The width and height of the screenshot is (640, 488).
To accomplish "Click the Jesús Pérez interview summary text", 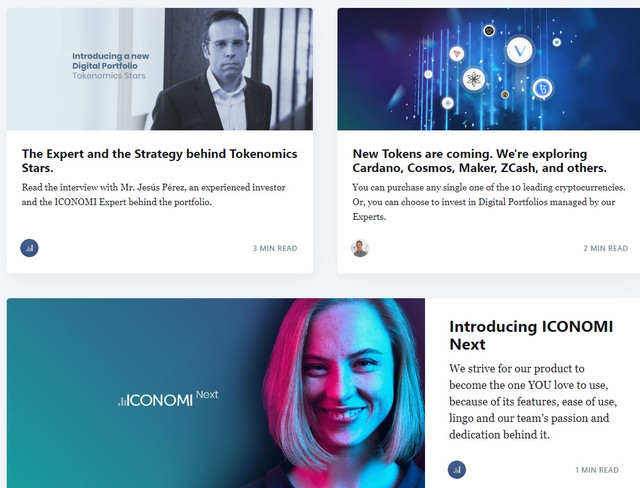I will [153, 195].
